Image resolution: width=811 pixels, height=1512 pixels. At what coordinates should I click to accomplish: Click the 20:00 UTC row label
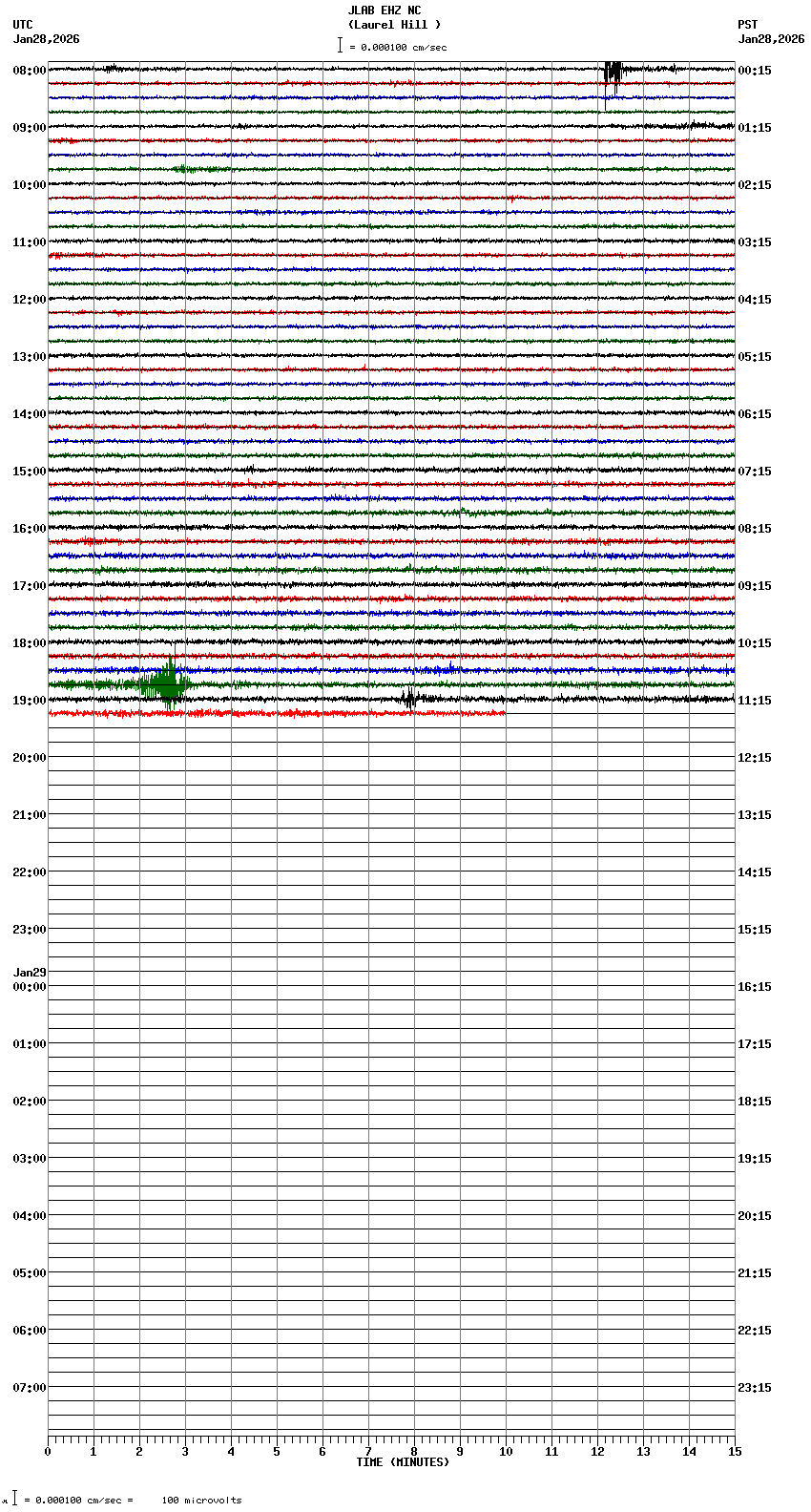(x=30, y=758)
